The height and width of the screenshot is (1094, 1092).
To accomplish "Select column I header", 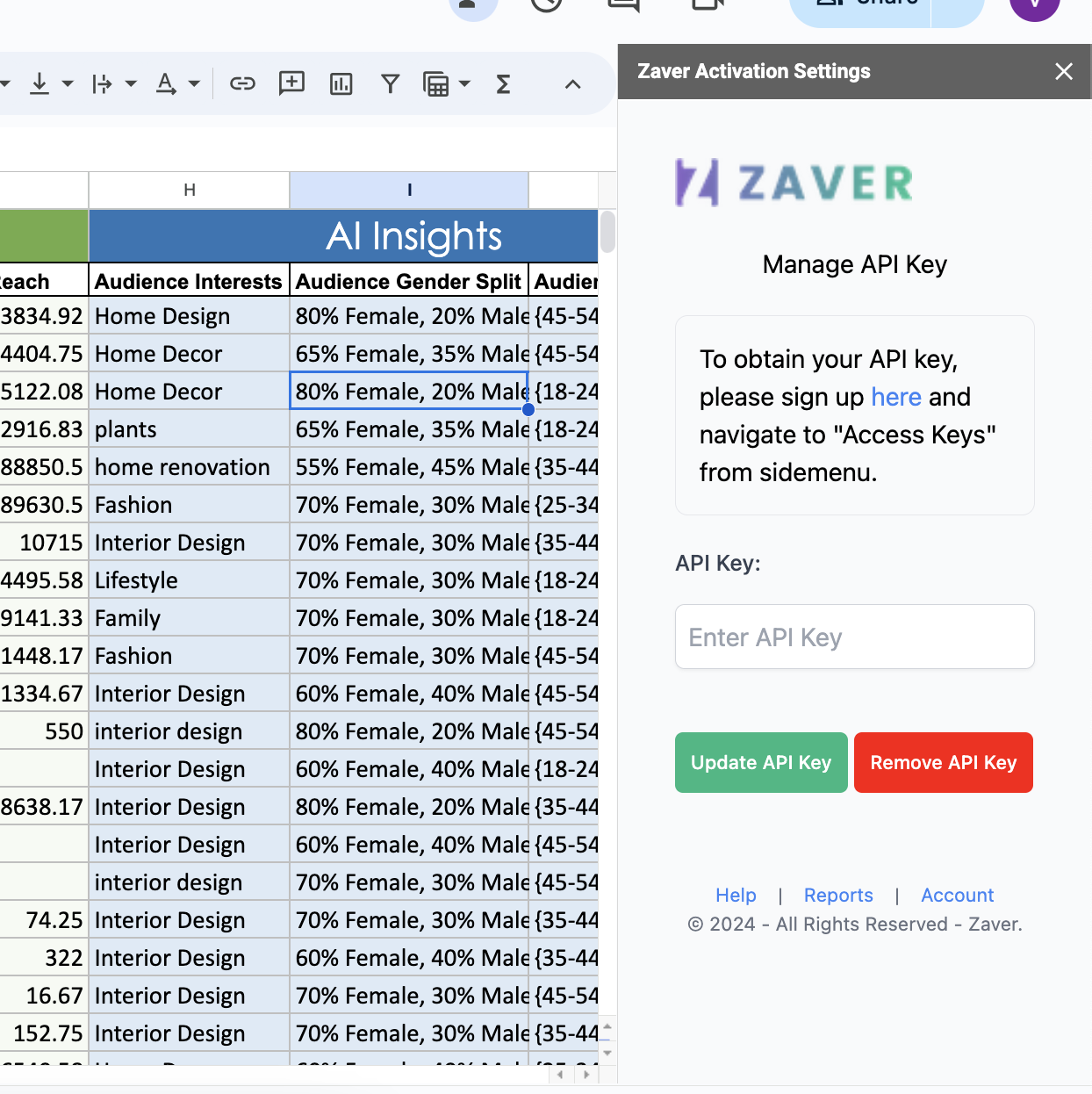I will click(409, 190).
